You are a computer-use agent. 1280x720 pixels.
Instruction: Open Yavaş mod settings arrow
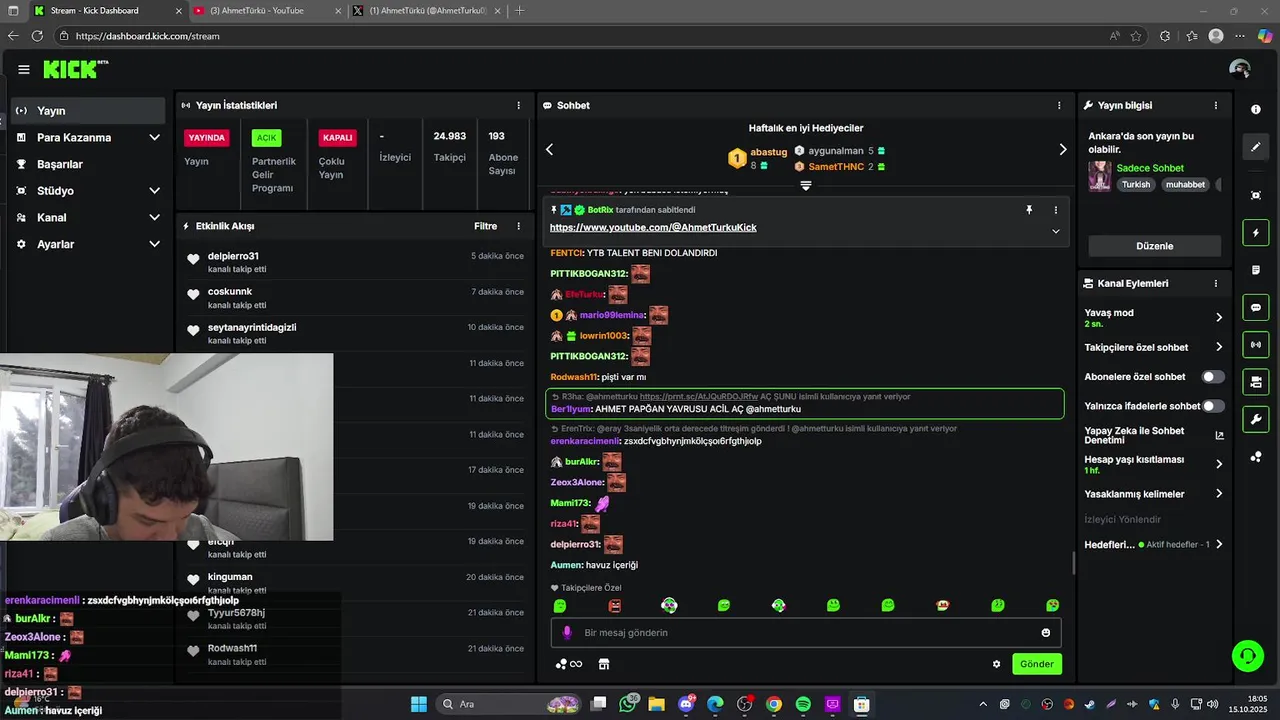tap(1218, 317)
